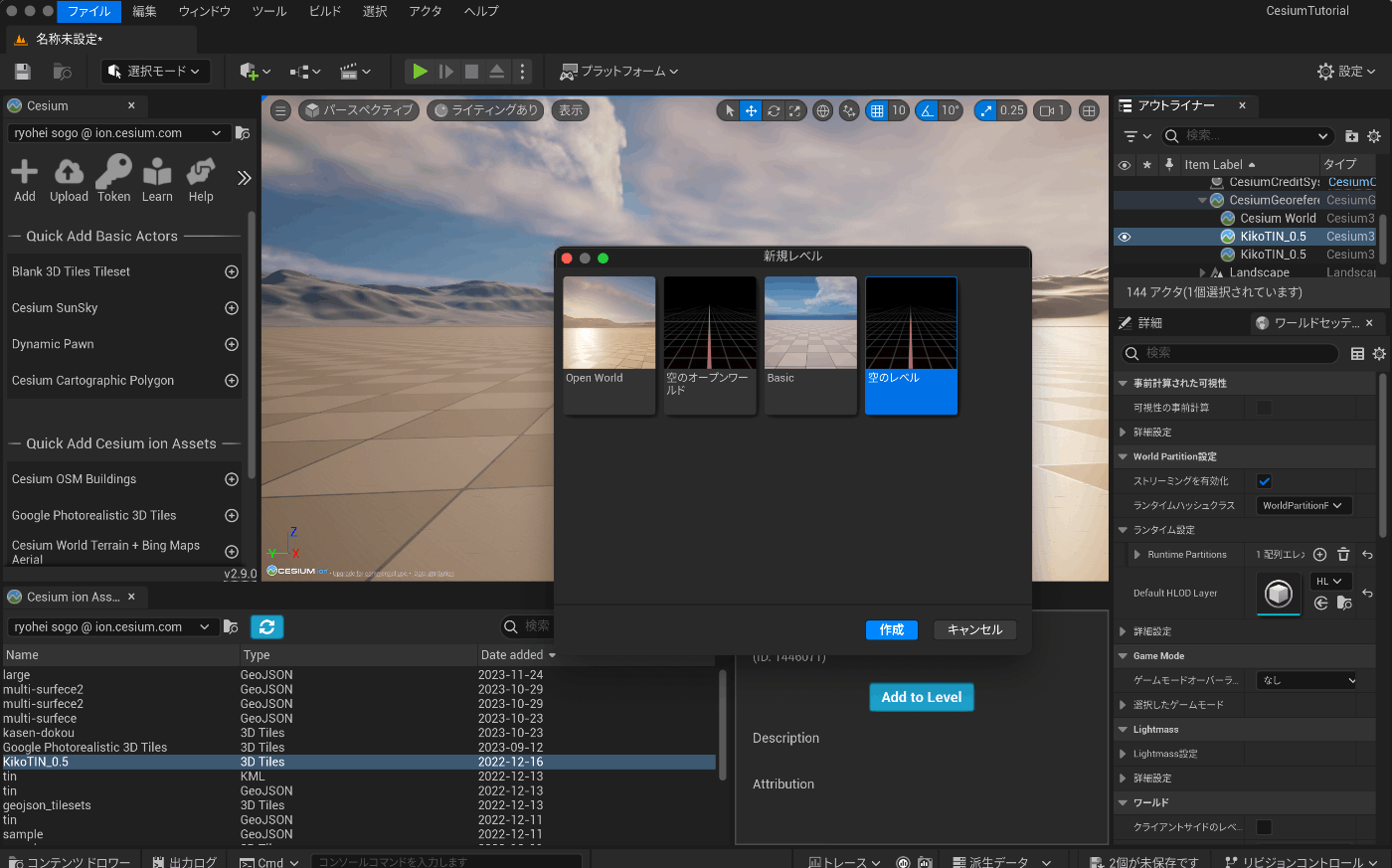This screenshot has width=1392, height=868.
Task: Select the viewport translate tool
Action: click(x=752, y=110)
